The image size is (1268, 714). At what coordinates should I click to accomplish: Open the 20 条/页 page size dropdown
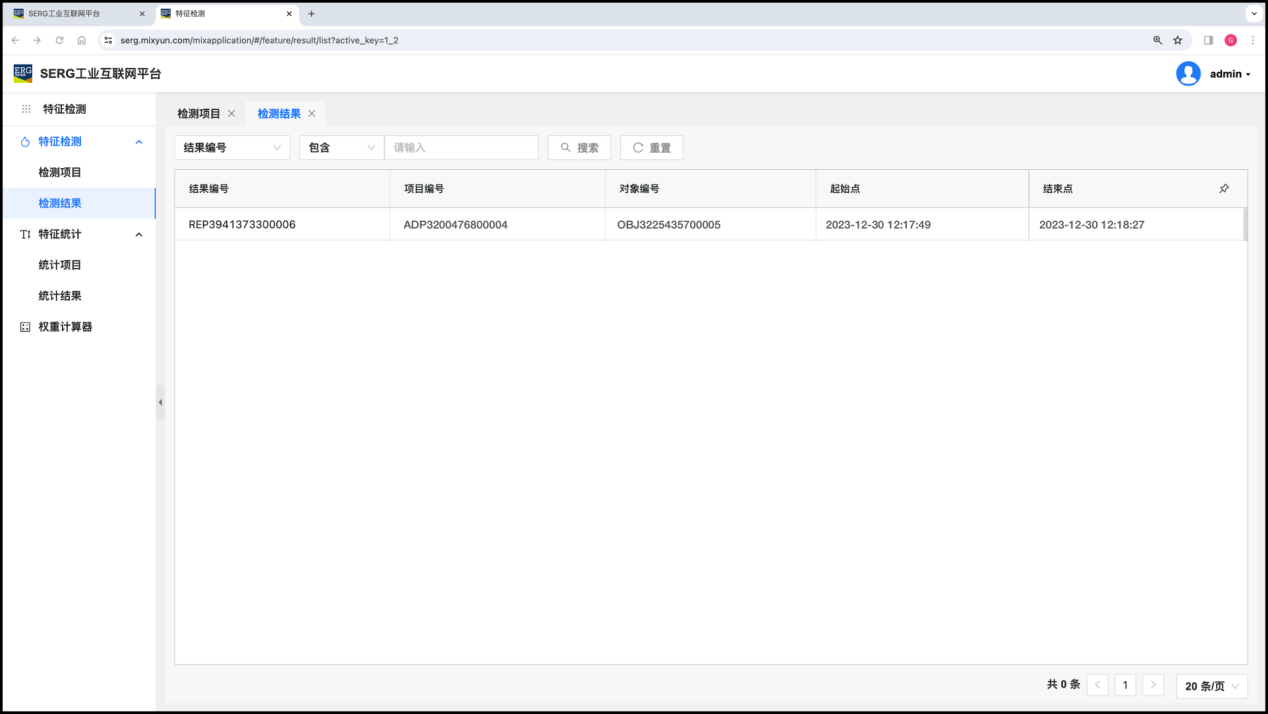pyautogui.click(x=1212, y=686)
